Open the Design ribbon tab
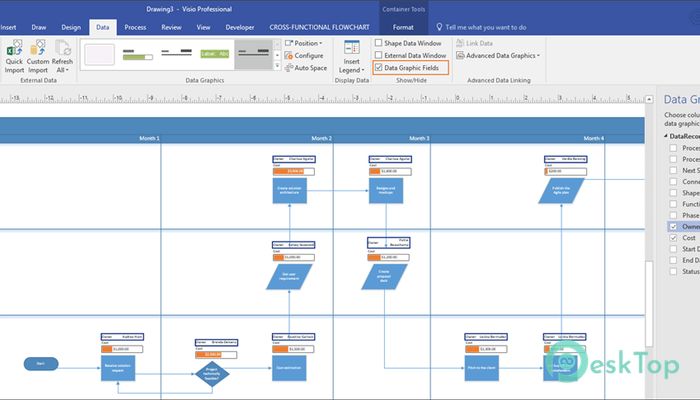This screenshot has width=700, height=400. point(71,27)
